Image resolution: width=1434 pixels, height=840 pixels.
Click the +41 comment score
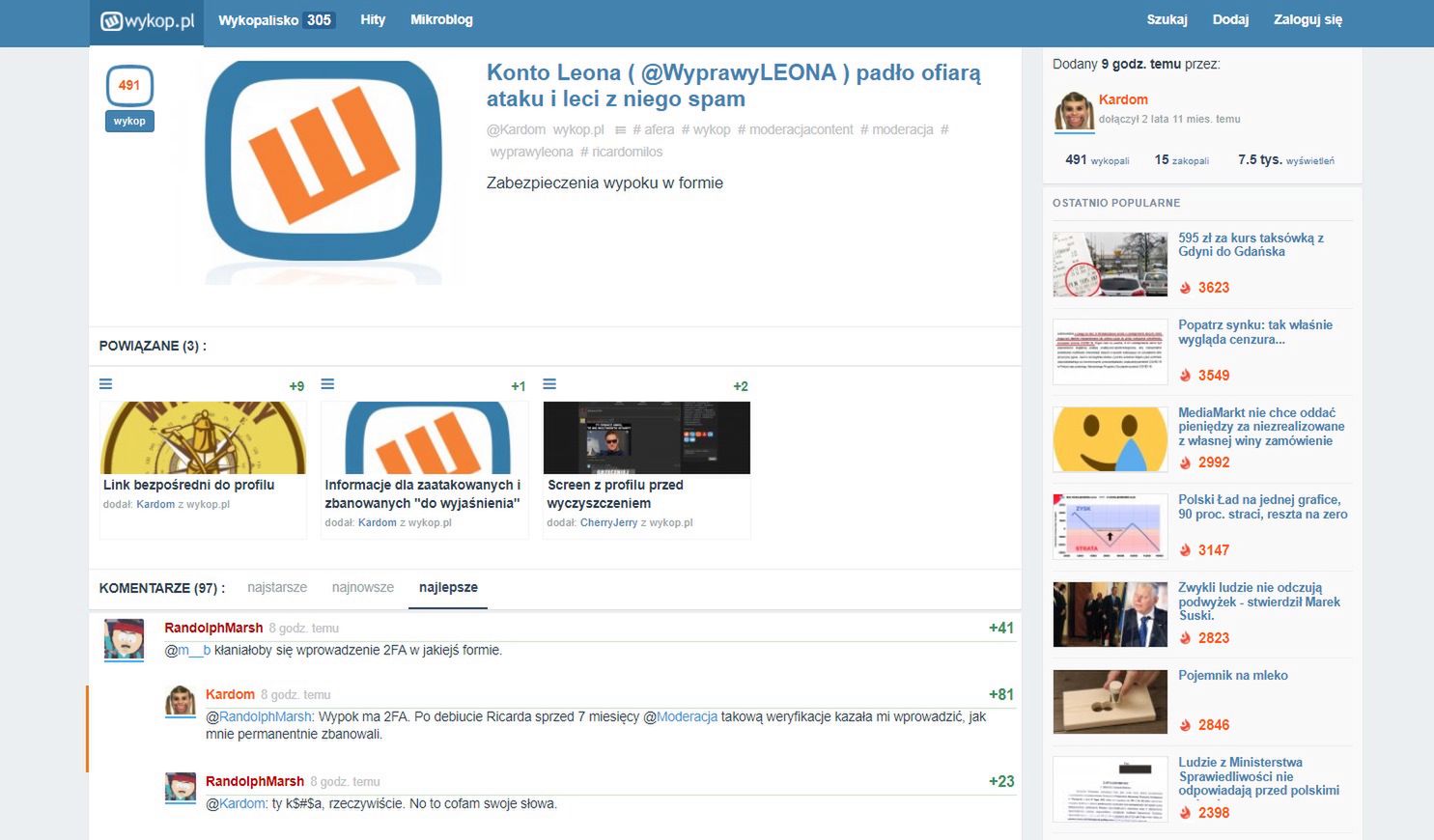tap(1001, 628)
